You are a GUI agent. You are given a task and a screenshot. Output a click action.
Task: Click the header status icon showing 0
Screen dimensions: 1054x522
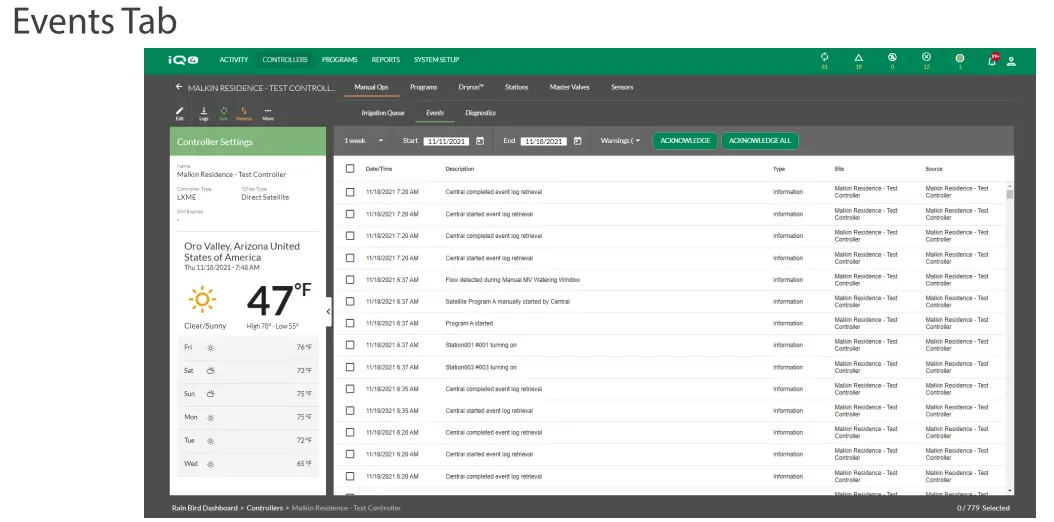[x=892, y=58]
